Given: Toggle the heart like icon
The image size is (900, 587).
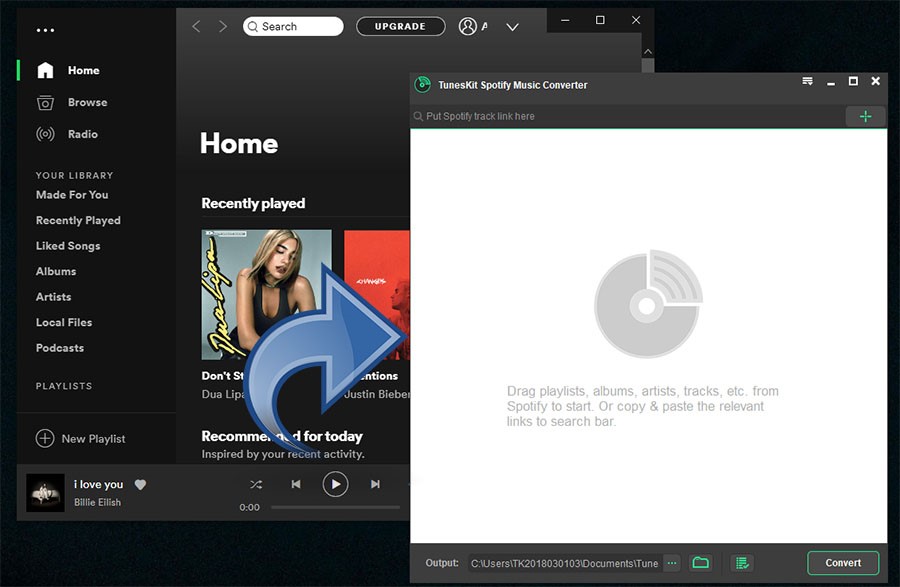Looking at the screenshot, I should coord(140,485).
